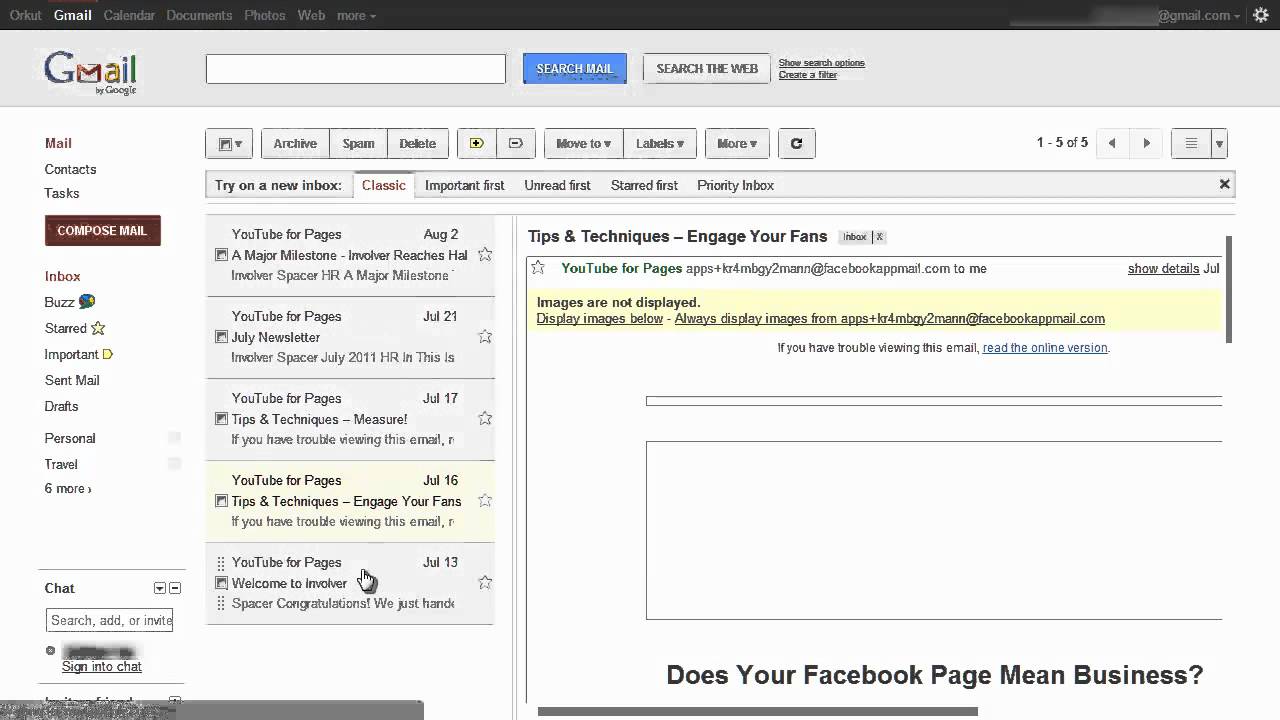Click the Buzz icon in sidebar
This screenshot has width=1280, height=720.
[x=87, y=301]
